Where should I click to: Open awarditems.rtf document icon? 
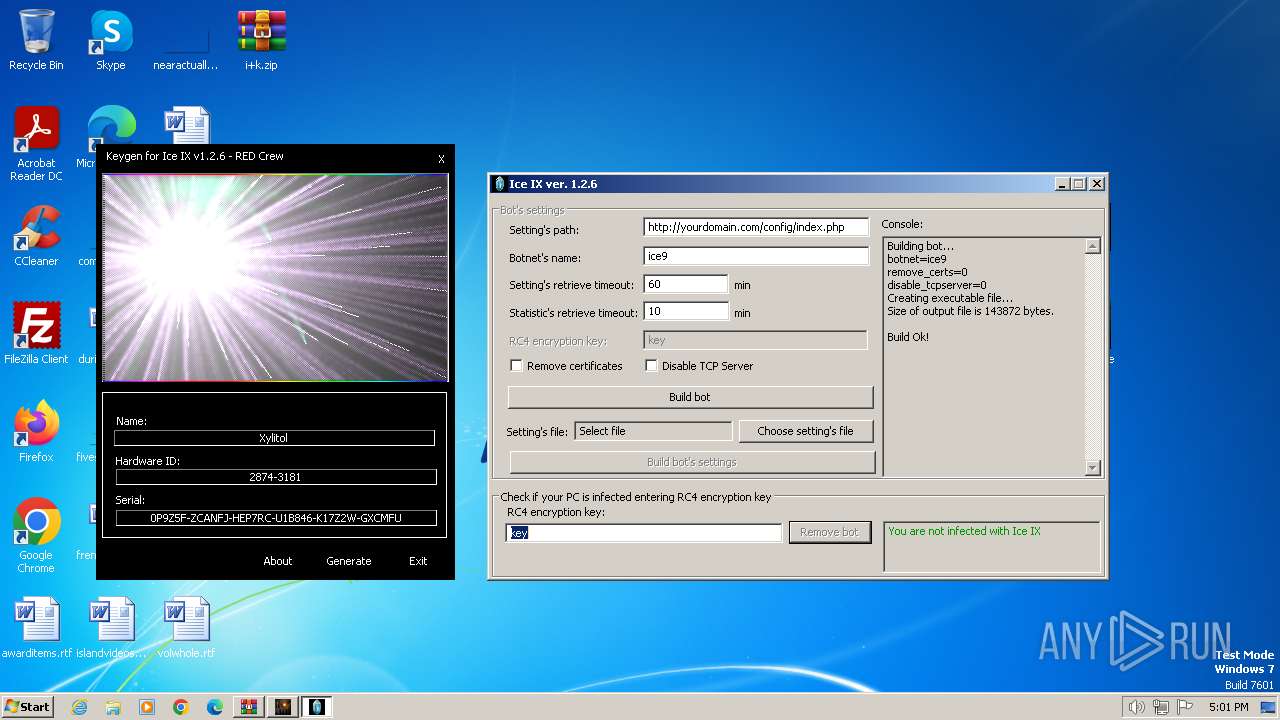(36, 628)
